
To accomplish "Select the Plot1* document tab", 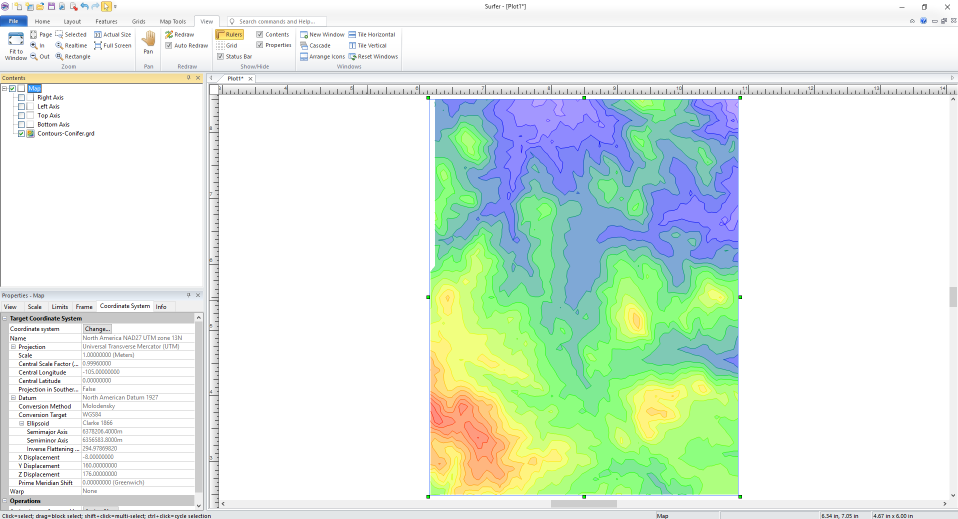I will (x=235, y=79).
